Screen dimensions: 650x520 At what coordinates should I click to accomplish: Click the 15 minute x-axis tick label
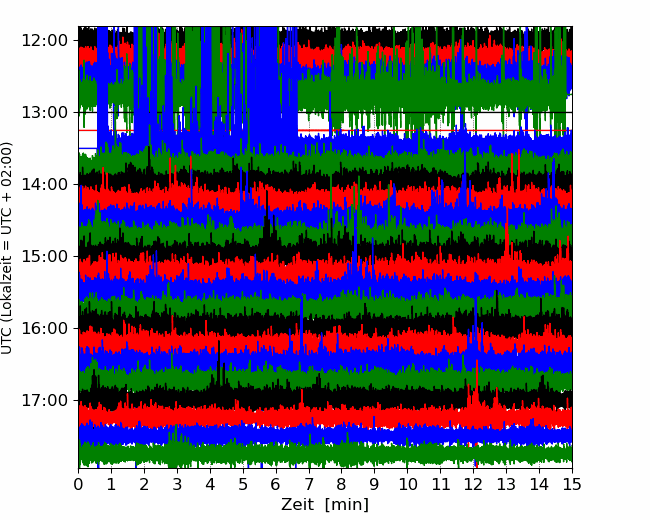[572, 484]
